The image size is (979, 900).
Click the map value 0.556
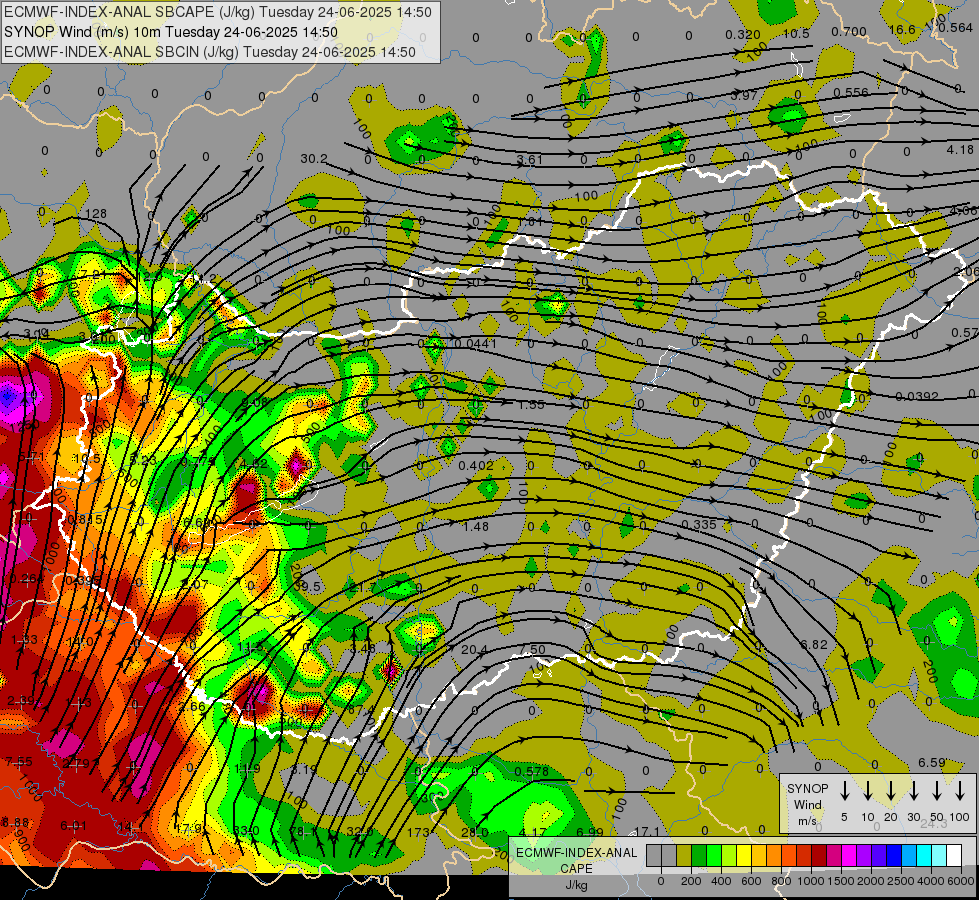pos(851,92)
